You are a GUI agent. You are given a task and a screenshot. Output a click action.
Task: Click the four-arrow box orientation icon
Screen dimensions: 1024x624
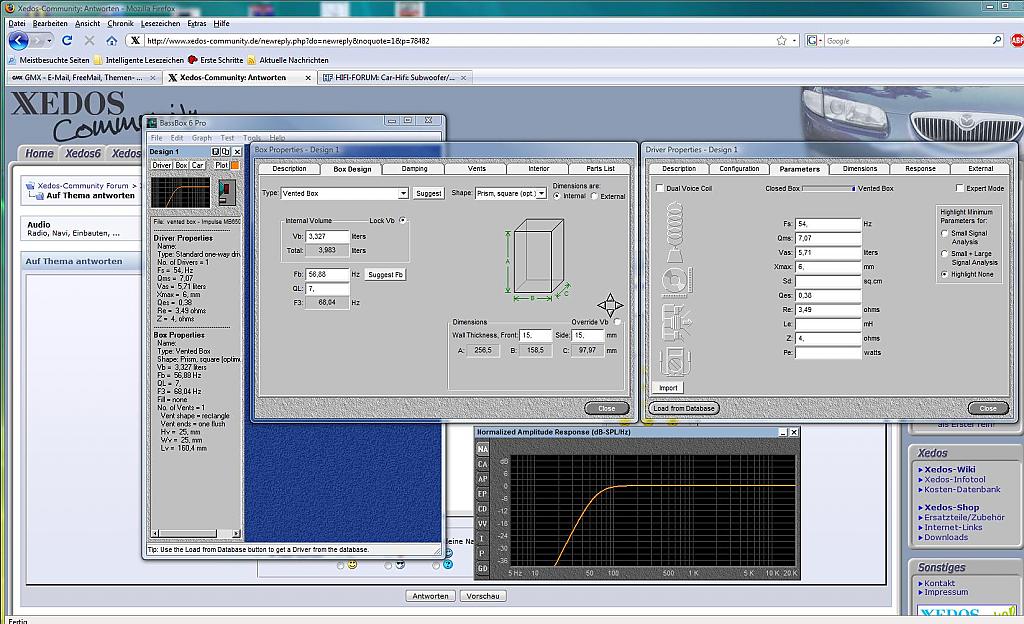[x=609, y=304]
